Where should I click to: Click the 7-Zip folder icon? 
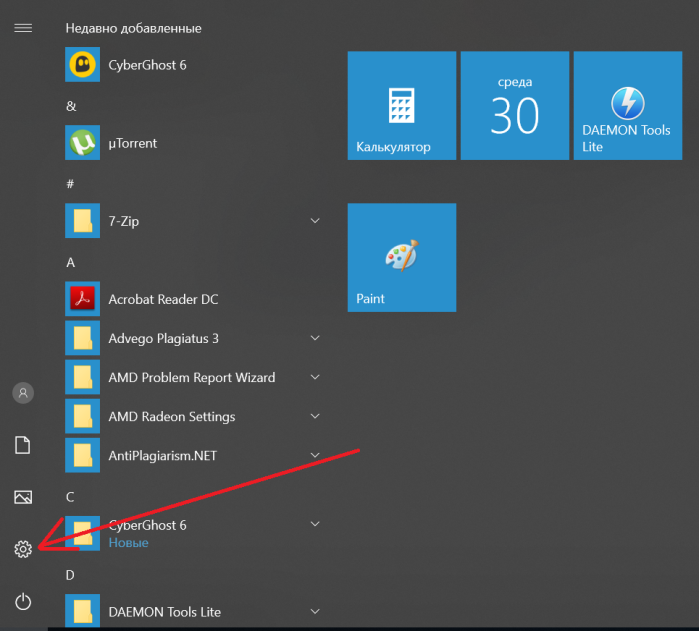point(82,221)
